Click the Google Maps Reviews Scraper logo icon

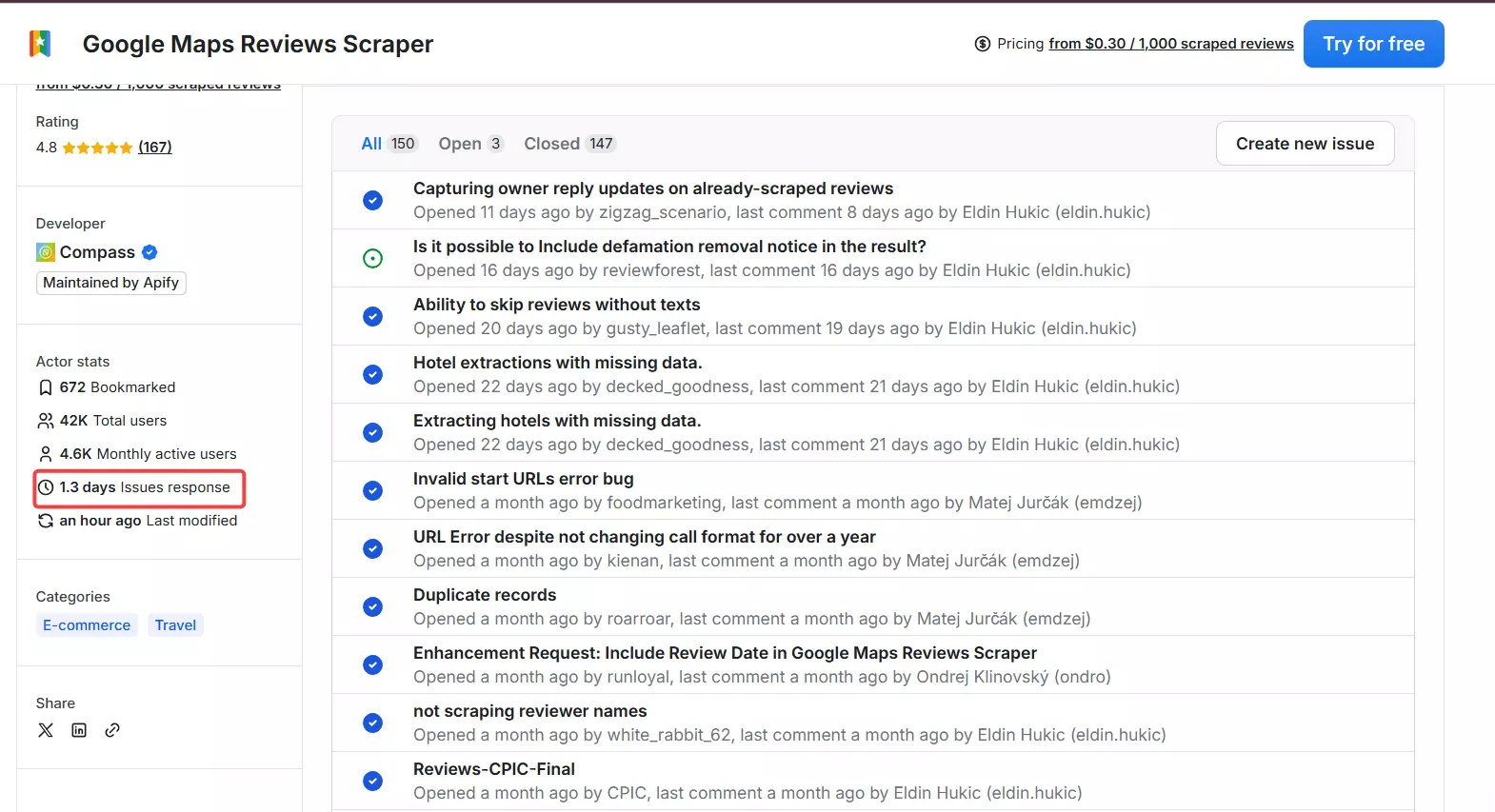coord(40,44)
